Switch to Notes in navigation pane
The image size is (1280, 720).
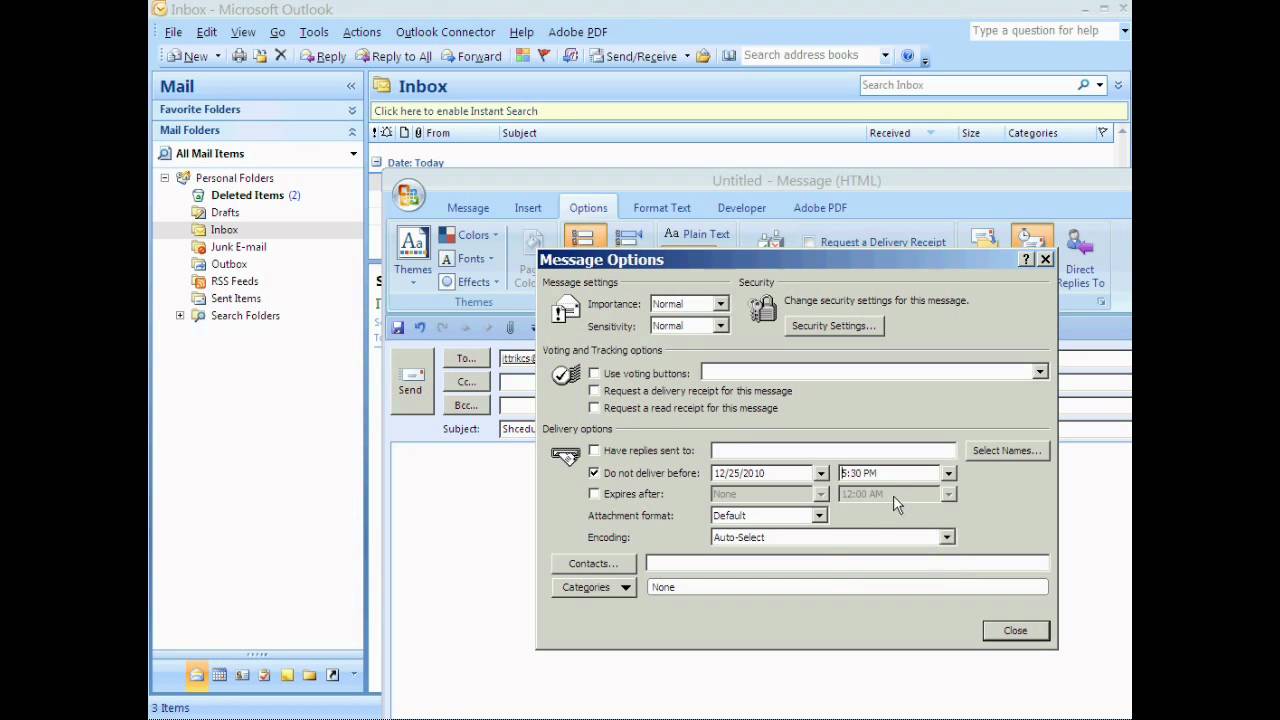pyautogui.click(x=287, y=675)
